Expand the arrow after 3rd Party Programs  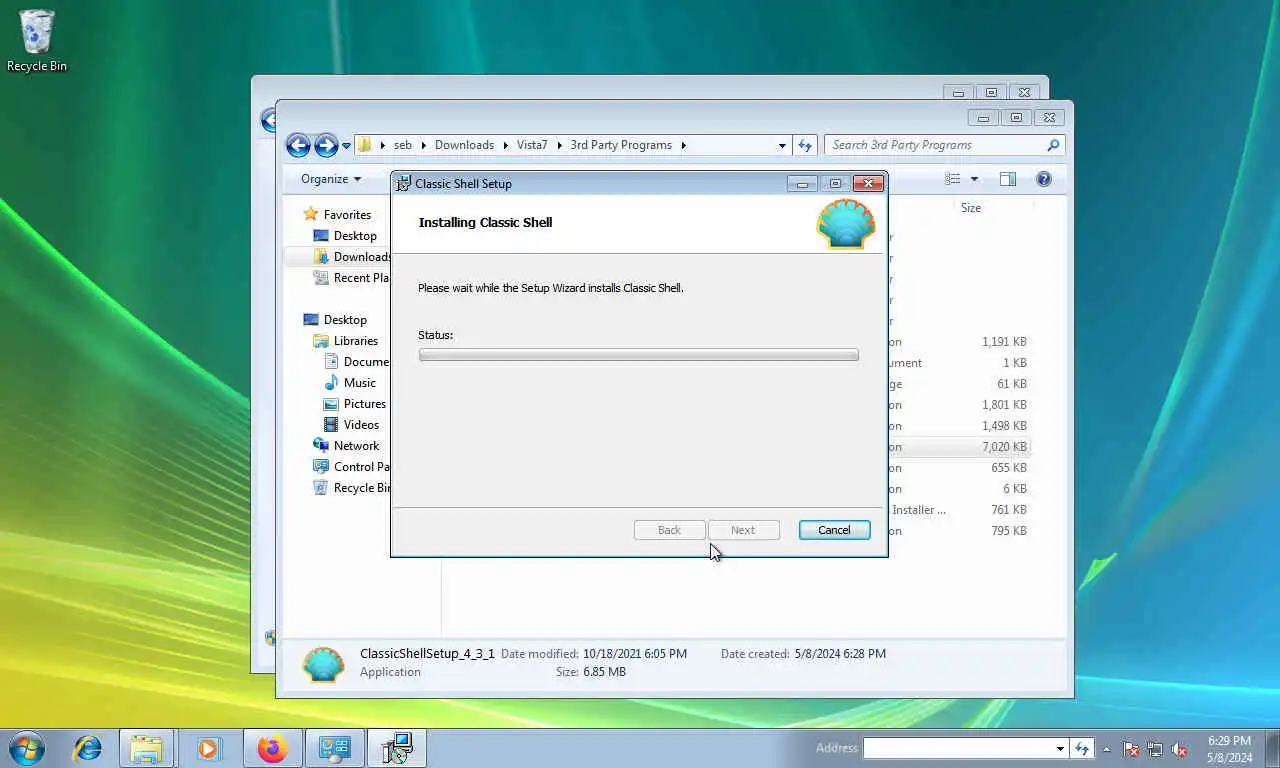684,145
